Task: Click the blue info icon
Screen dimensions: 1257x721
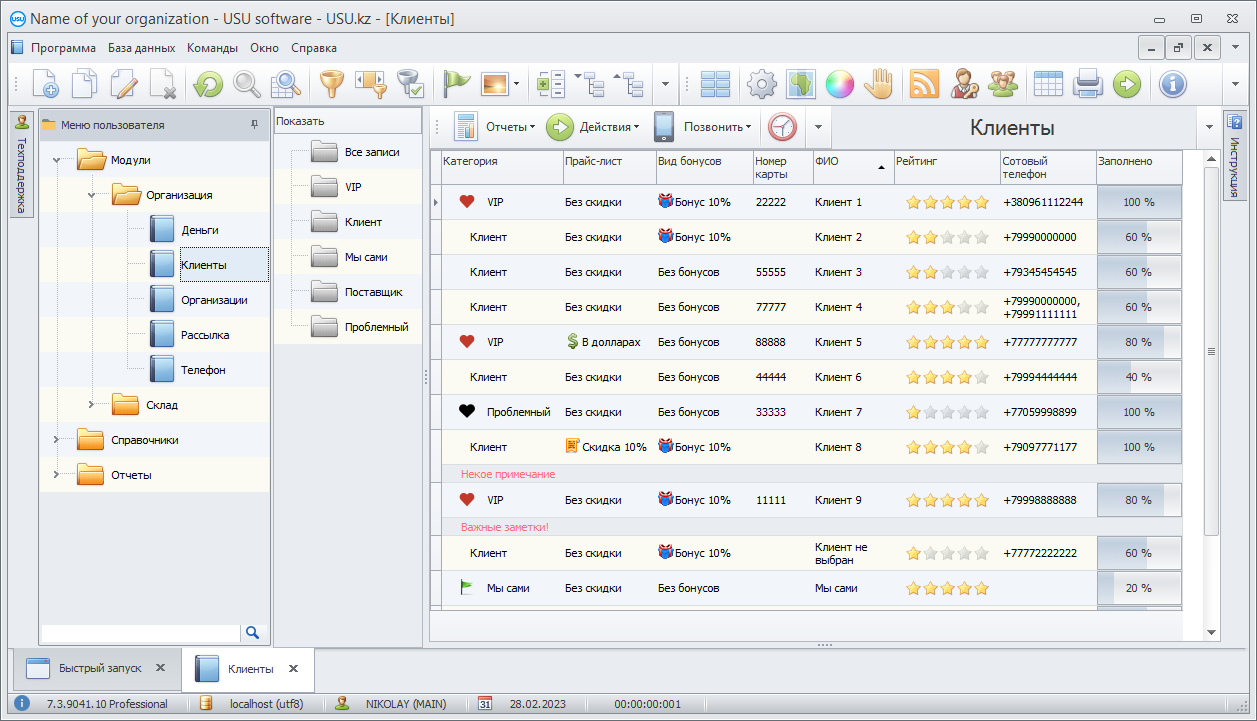Action: [x=1172, y=84]
